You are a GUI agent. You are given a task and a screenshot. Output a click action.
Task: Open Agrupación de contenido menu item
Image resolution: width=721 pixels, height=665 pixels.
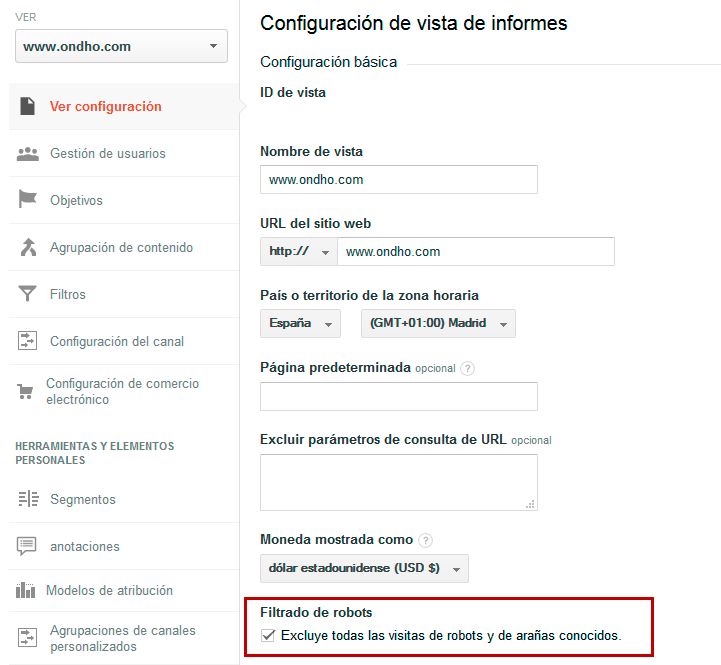124,247
